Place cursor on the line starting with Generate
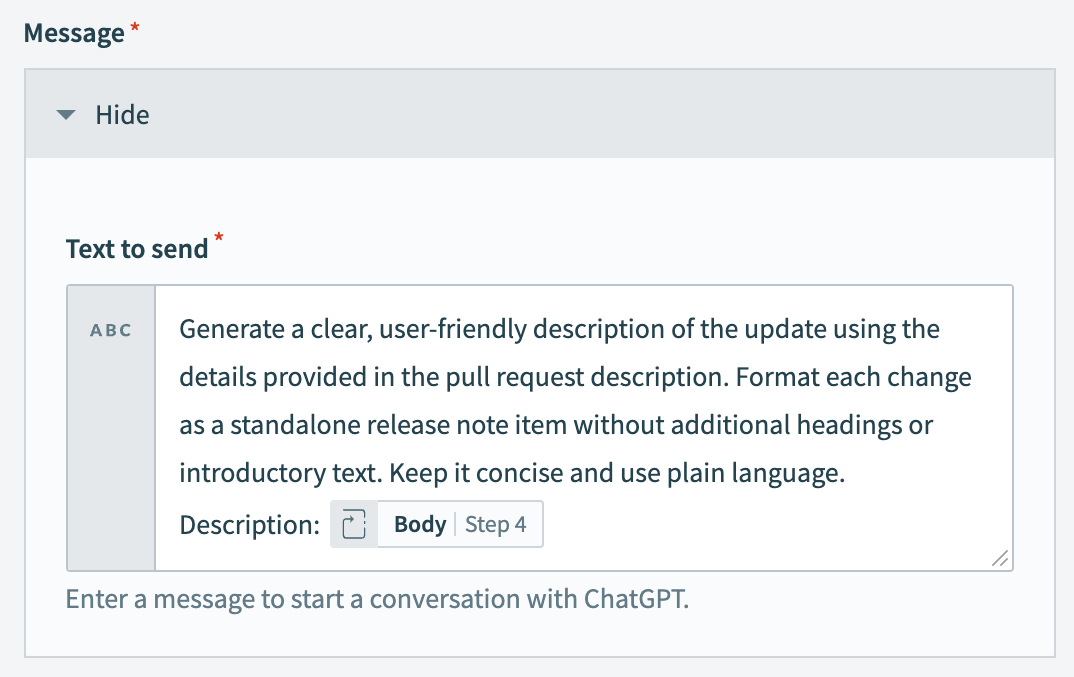The image size is (1074, 677). point(559,329)
